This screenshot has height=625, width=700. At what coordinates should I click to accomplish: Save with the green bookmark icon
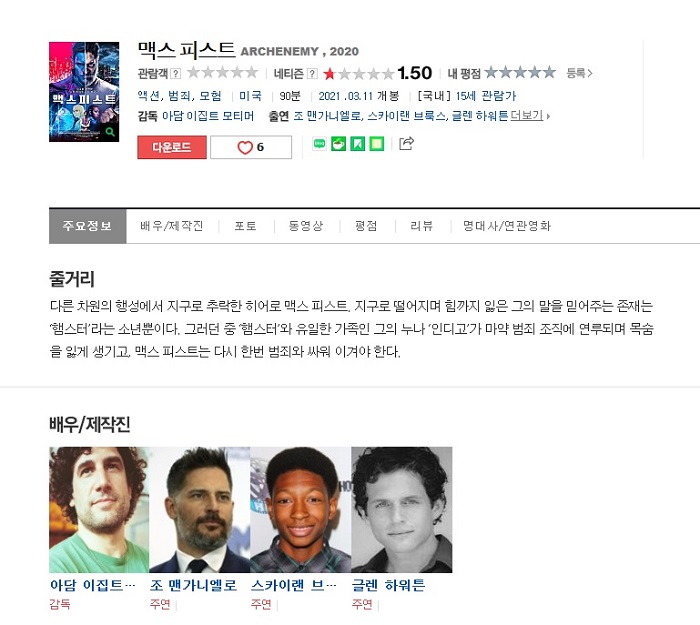tap(358, 144)
